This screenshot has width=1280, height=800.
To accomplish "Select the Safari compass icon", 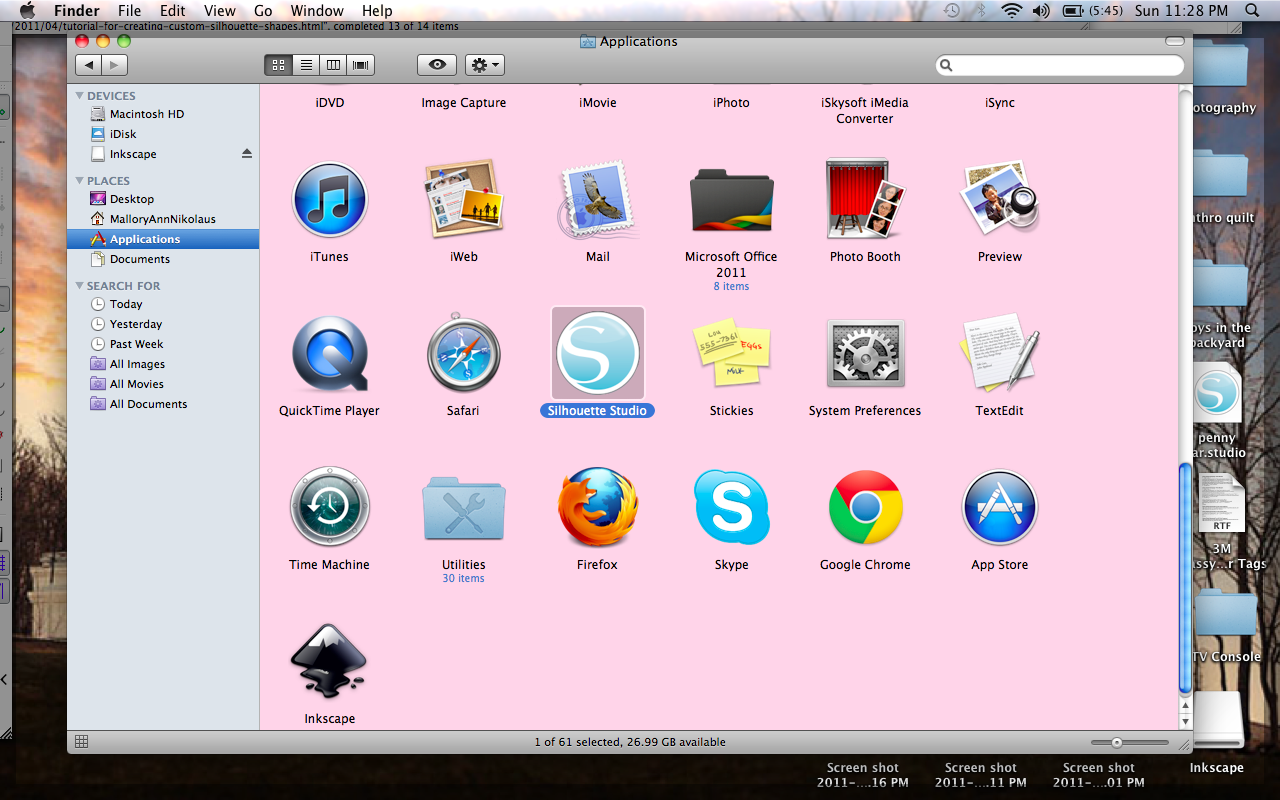I will [463, 355].
